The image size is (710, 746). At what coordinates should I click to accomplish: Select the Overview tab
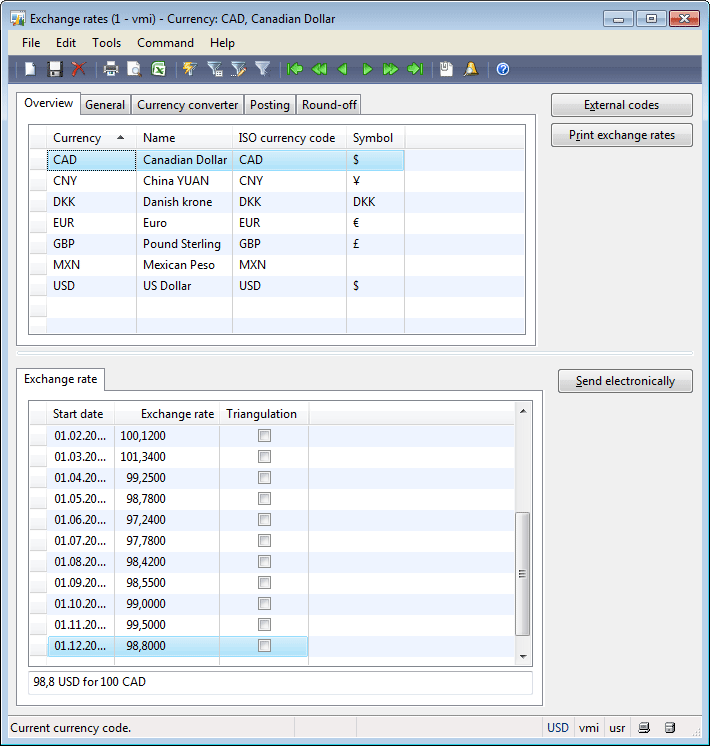tap(49, 103)
